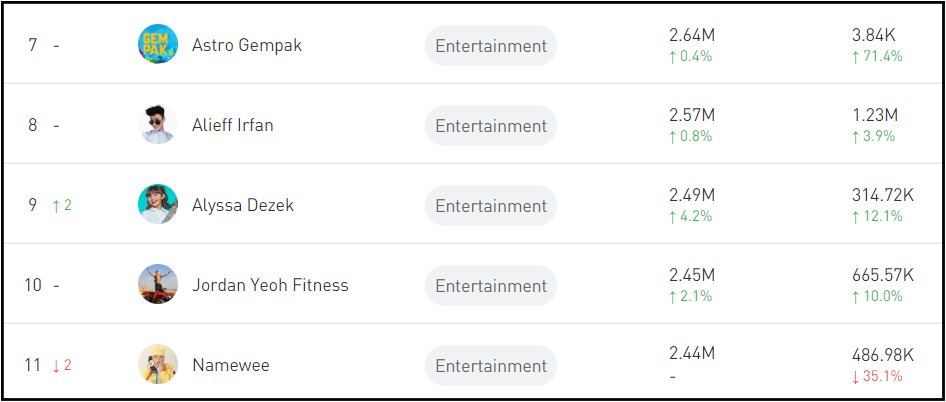Screen dimensions: 946x402
Task: Click the 2.64M subscriber count
Action: click(x=692, y=36)
